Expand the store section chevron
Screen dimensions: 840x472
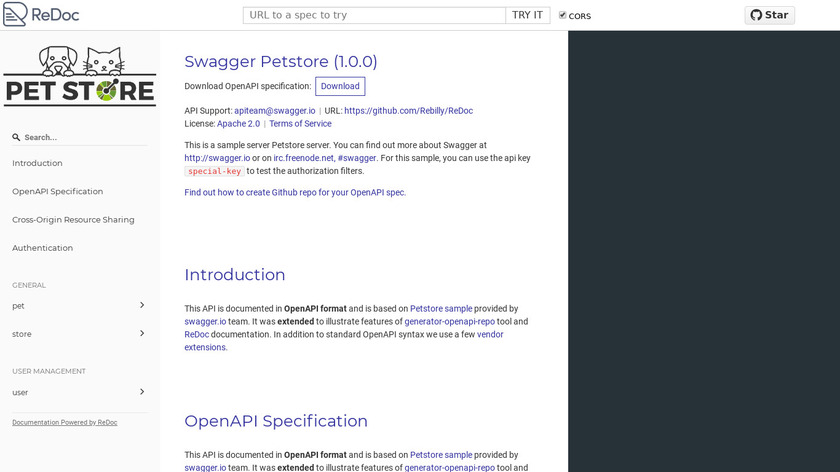pyautogui.click(x=142, y=333)
